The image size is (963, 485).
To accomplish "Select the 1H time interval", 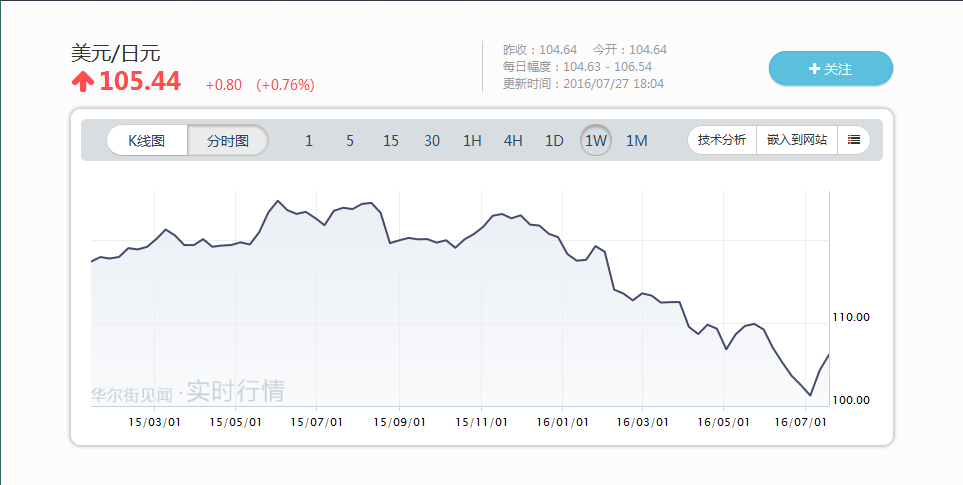I will click(x=472, y=141).
